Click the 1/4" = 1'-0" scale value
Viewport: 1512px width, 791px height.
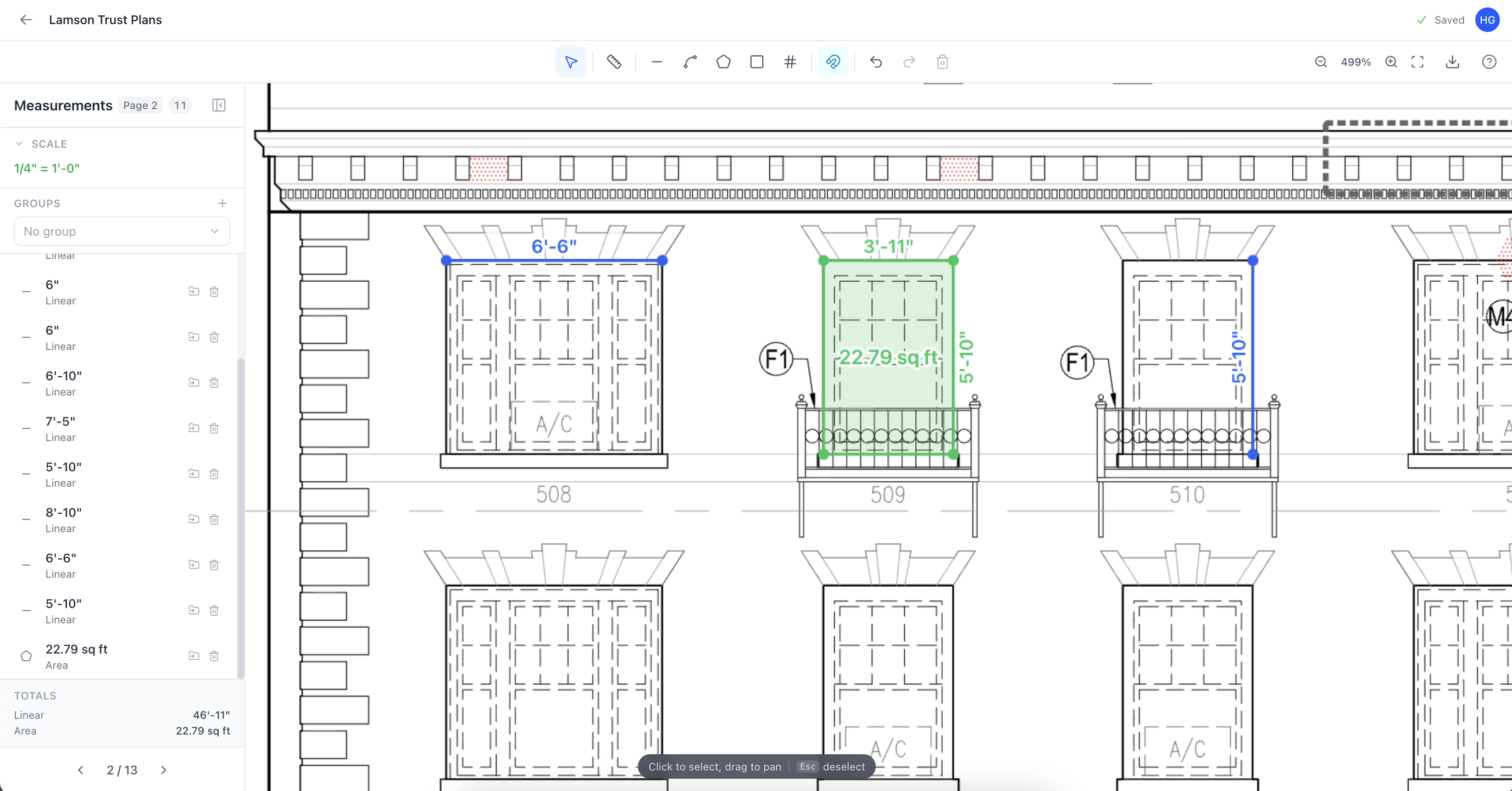[47, 169]
